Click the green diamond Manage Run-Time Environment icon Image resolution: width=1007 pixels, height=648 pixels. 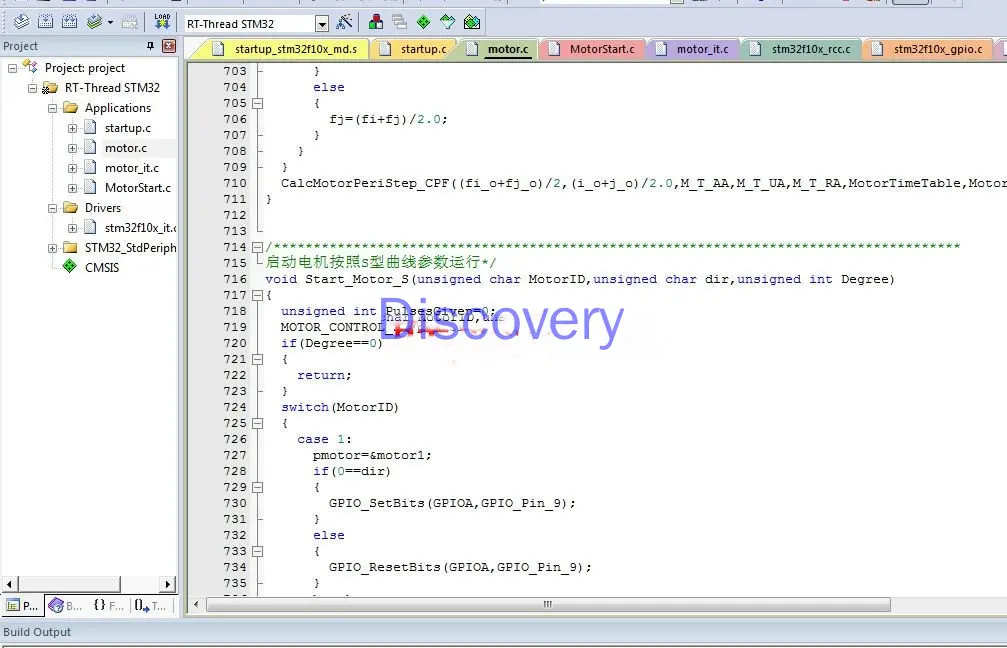coord(423,22)
